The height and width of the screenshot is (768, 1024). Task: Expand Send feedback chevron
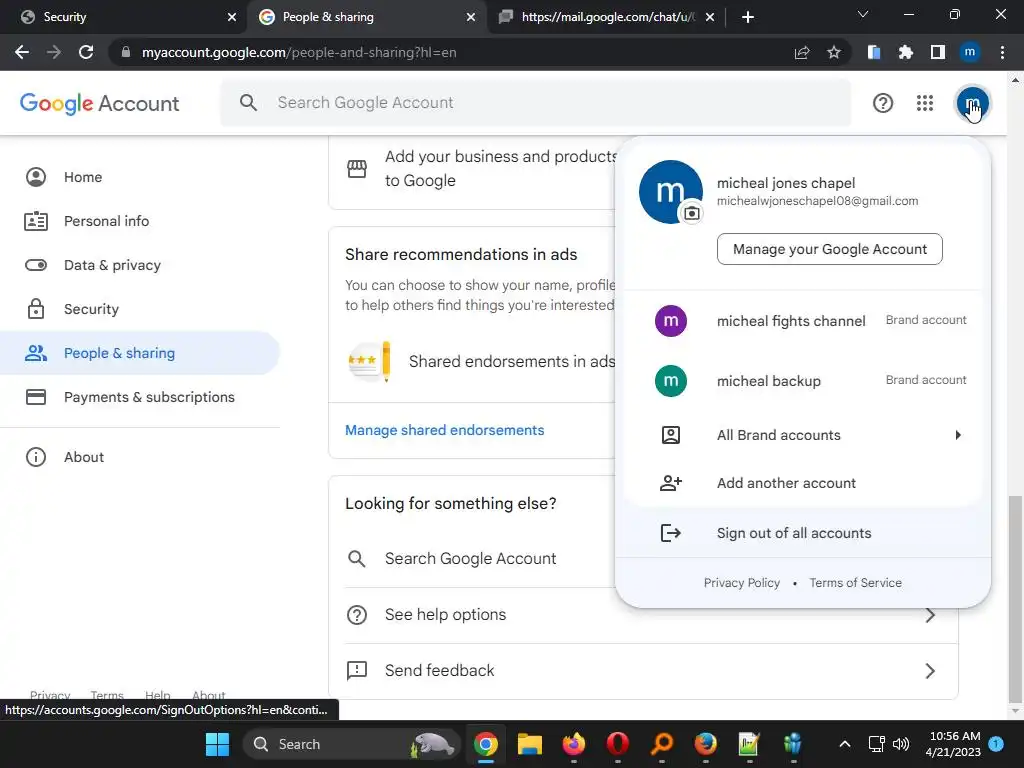[x=931, y=671]
